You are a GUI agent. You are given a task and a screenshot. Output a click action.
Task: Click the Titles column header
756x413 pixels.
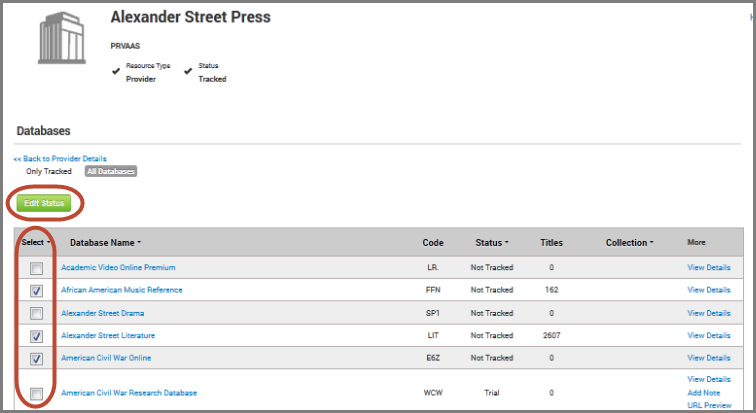pos(551,242)
